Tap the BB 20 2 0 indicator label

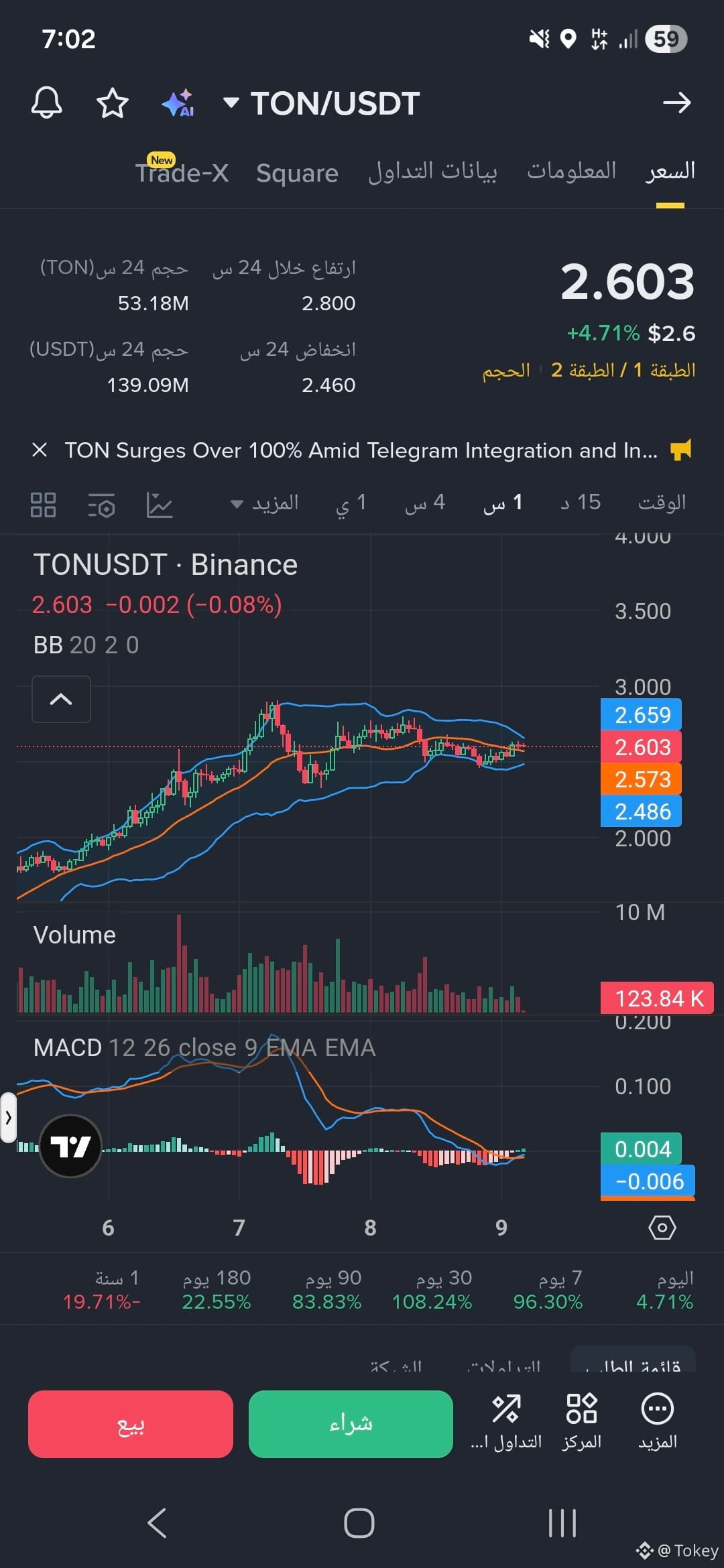86,645
